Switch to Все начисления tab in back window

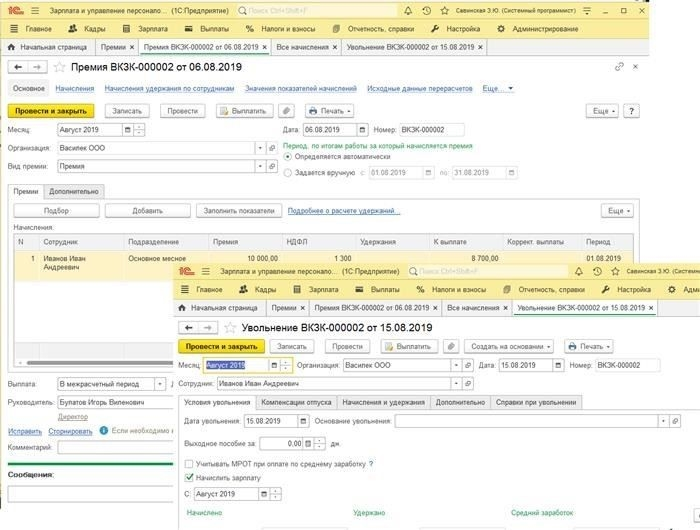click(x=302, y=47)
